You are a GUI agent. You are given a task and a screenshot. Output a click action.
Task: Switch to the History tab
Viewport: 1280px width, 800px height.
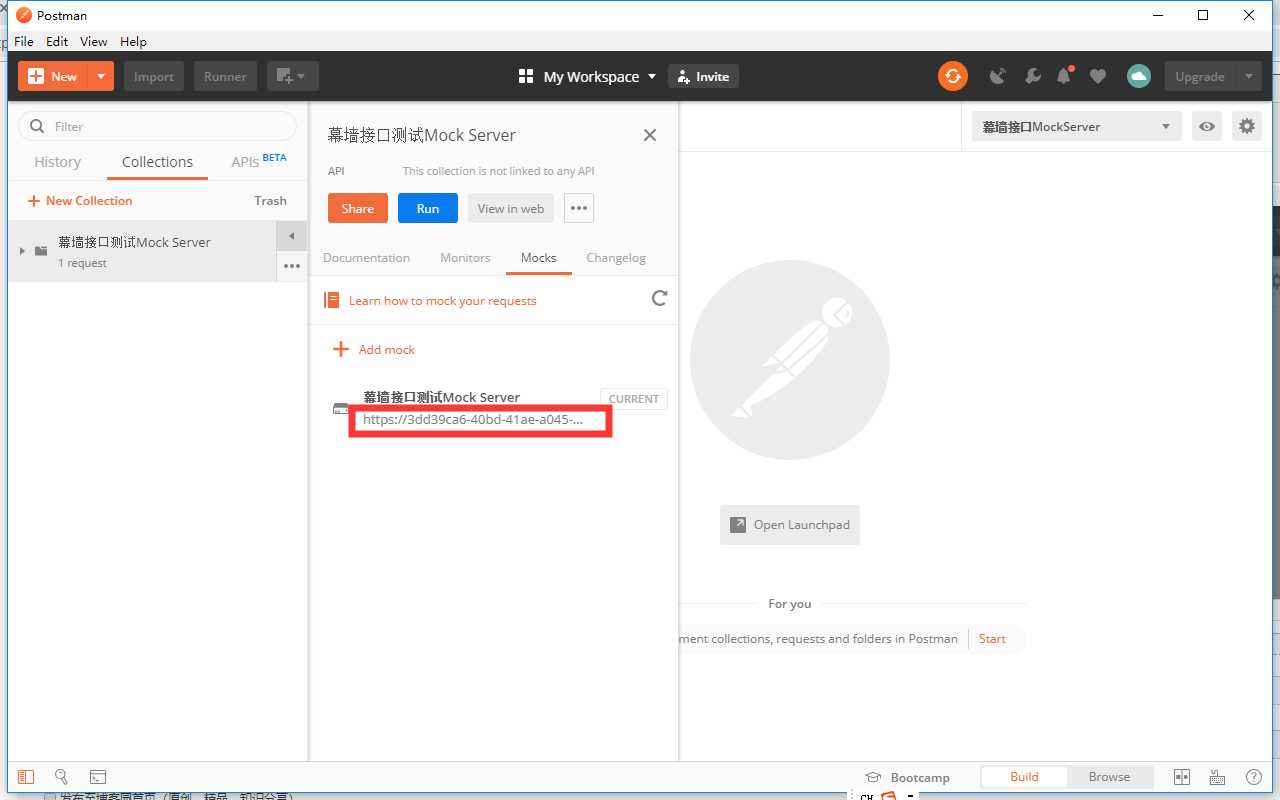[x=57, y=162]
